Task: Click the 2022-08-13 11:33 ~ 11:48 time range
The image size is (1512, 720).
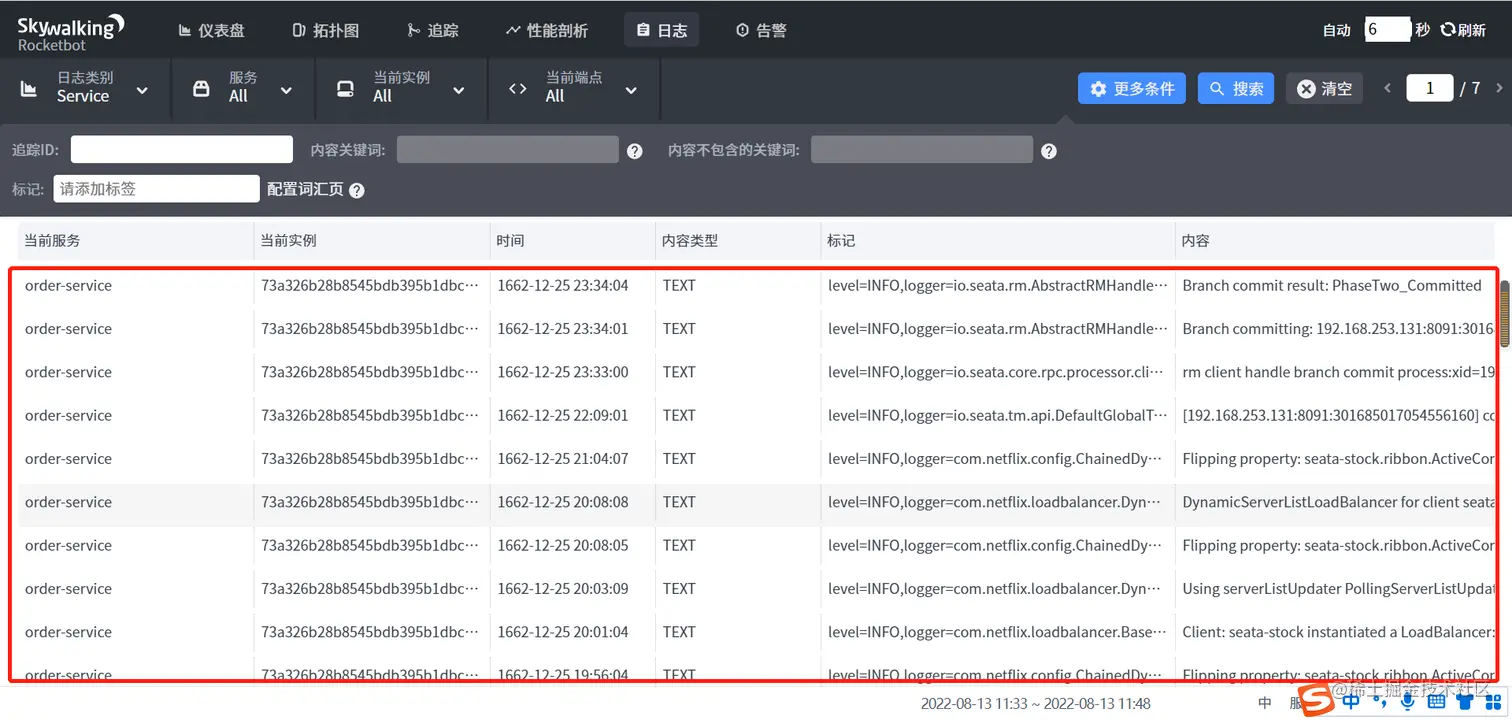Action: pyautogui.click(x=1036, y=704)
